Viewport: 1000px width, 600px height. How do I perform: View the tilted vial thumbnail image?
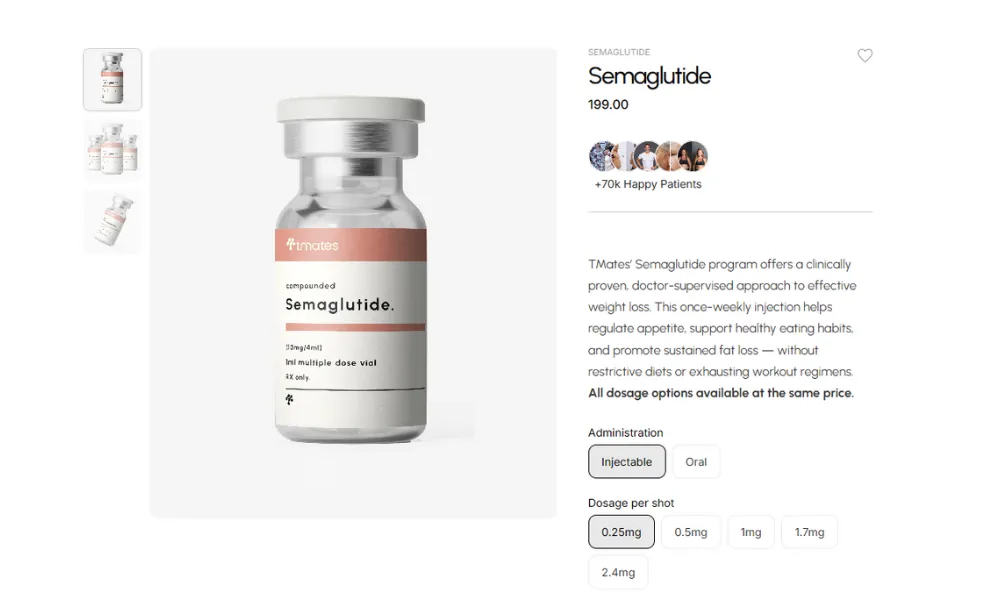coord(112,221)
